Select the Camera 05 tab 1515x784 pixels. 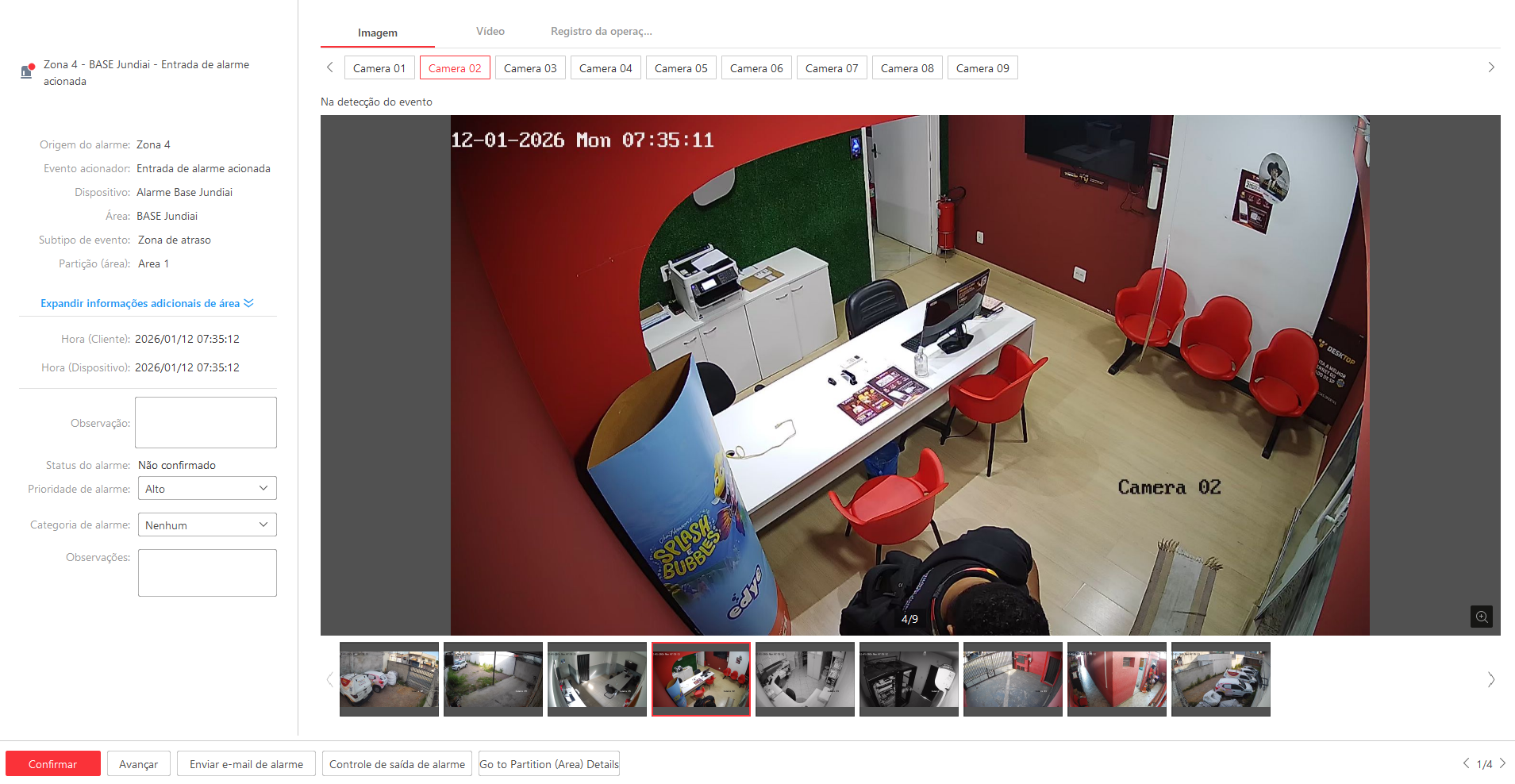click(681, 68)
